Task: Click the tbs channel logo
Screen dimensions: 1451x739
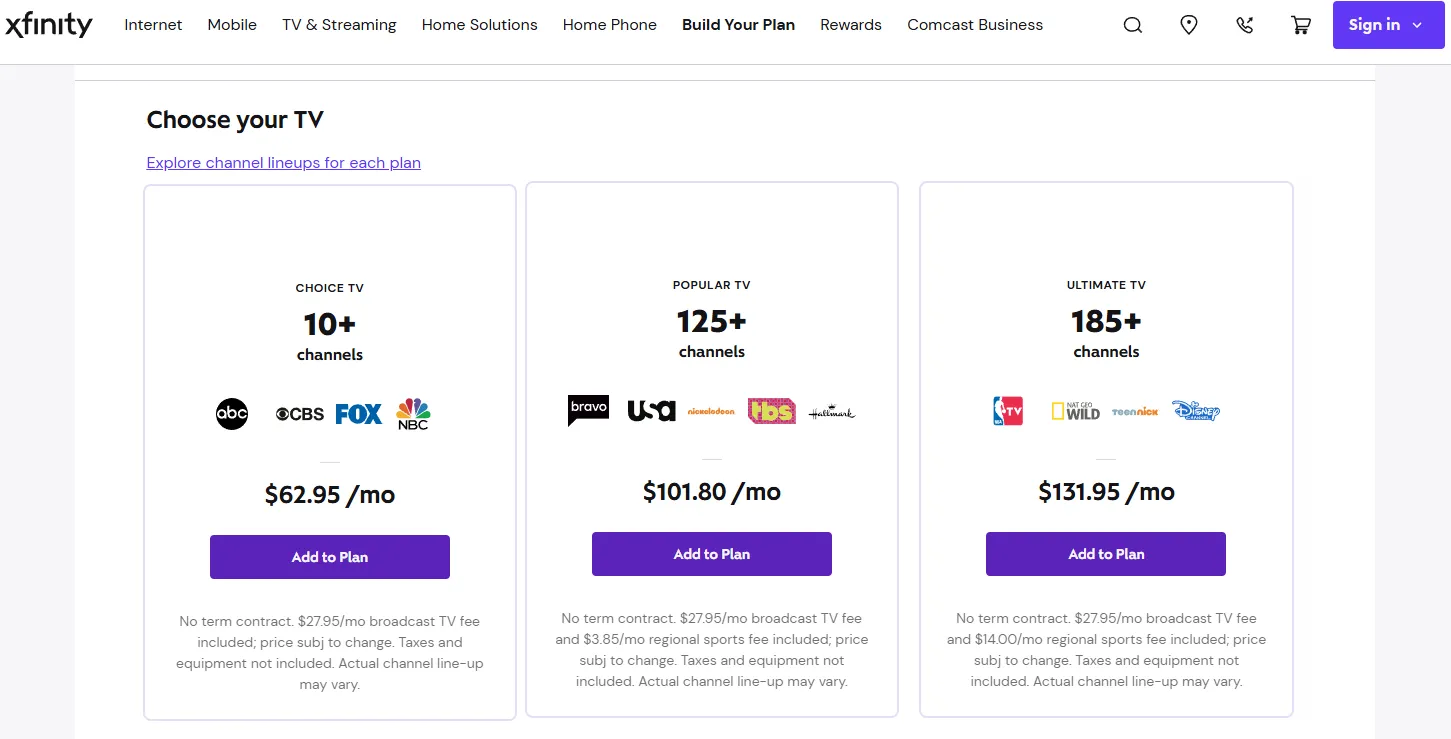Action: pos(771,410)
